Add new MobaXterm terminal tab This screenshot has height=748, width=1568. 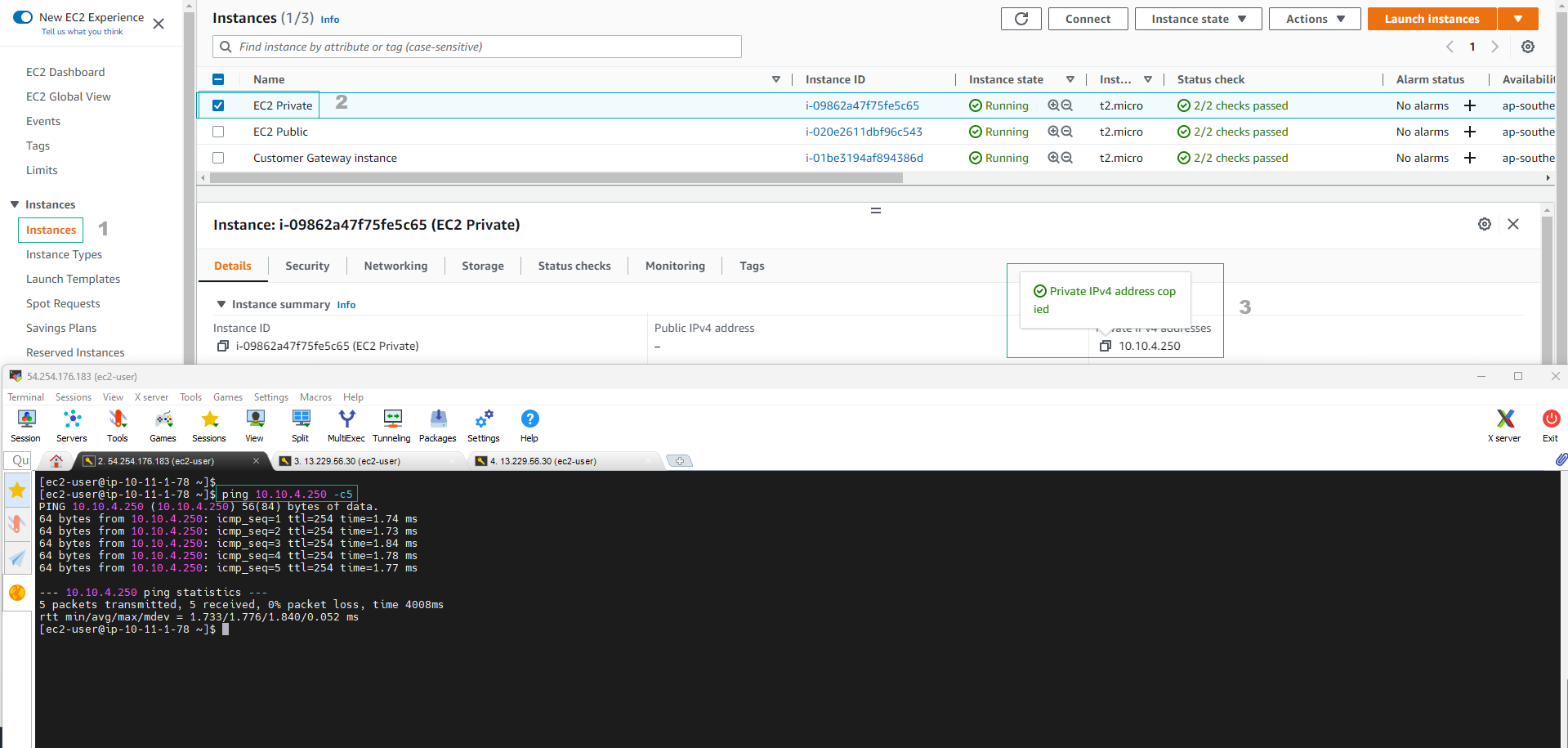click(x=680, y=461)
